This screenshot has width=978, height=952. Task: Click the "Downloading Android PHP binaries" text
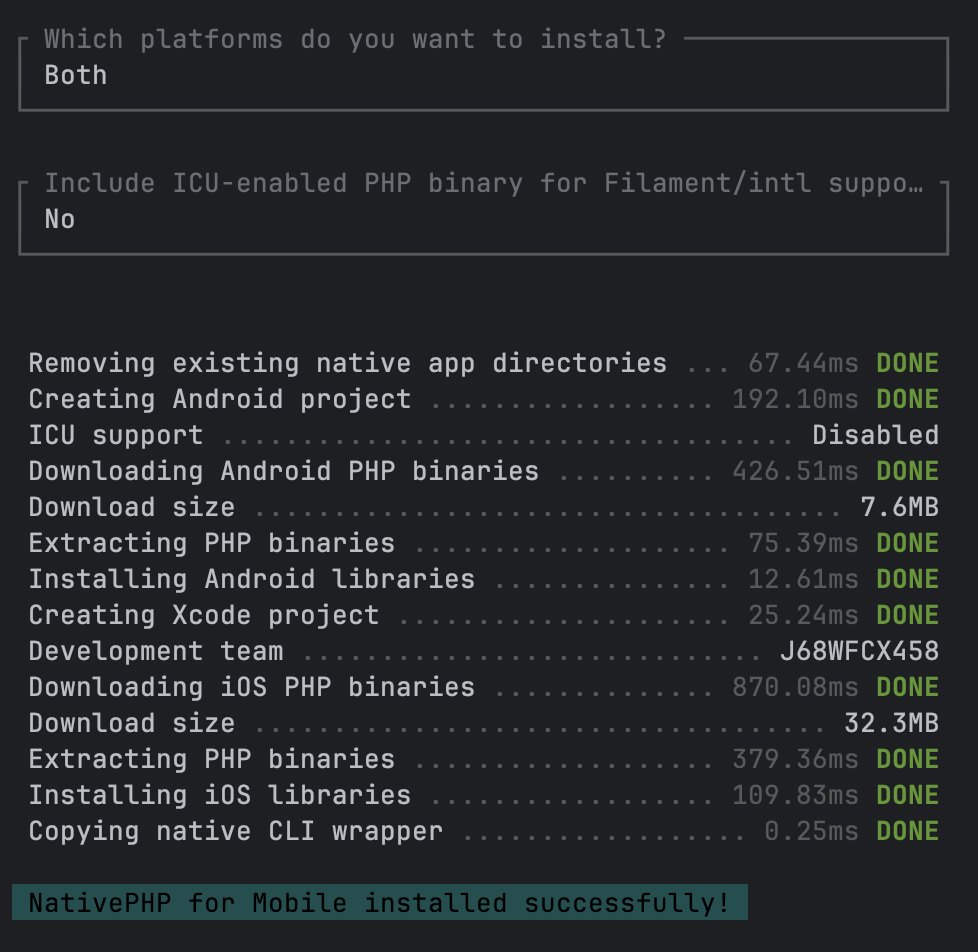pos(283,471)
